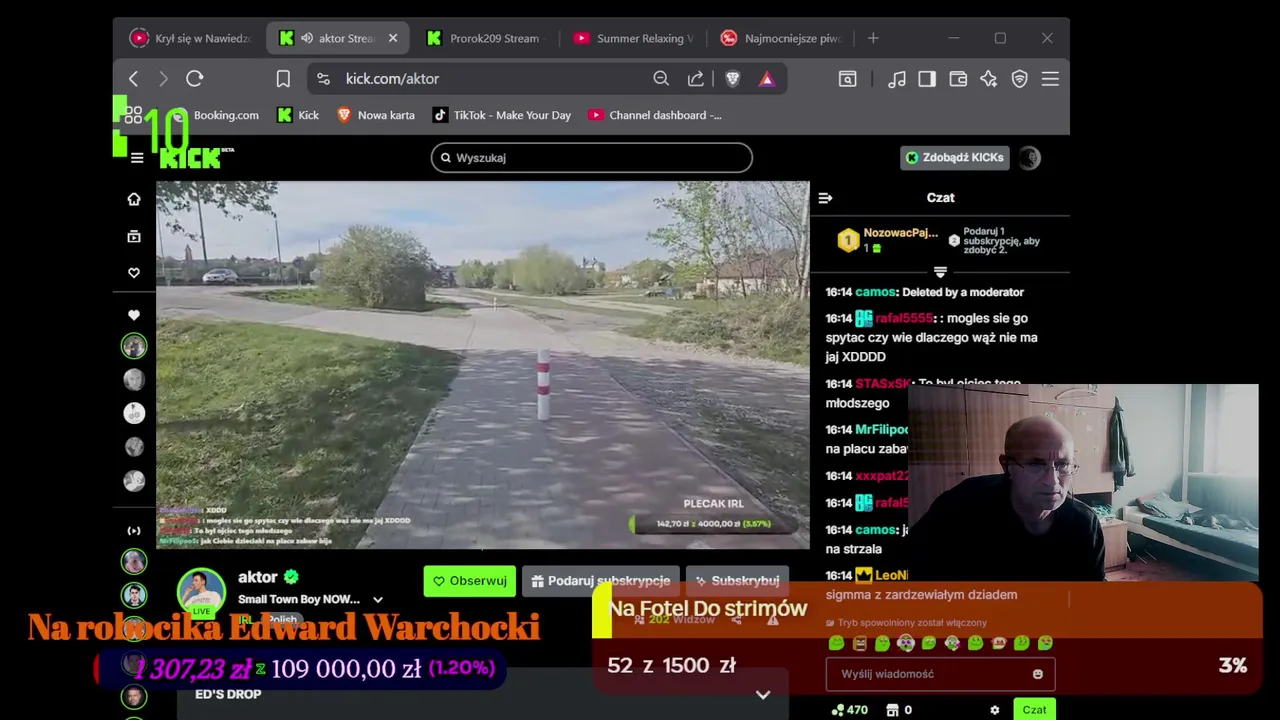
Task: Click the Zdobądź KICKs button
Action: [x=955, y=158]
